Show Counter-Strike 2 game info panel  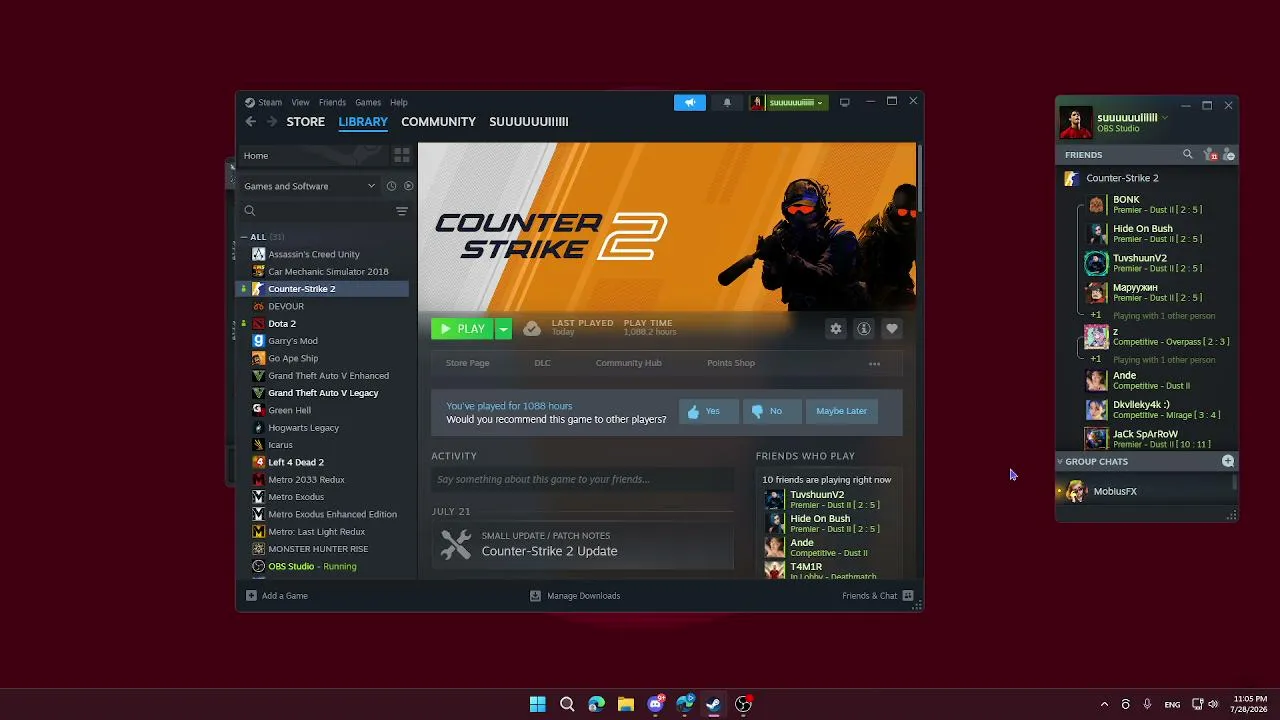864,329
